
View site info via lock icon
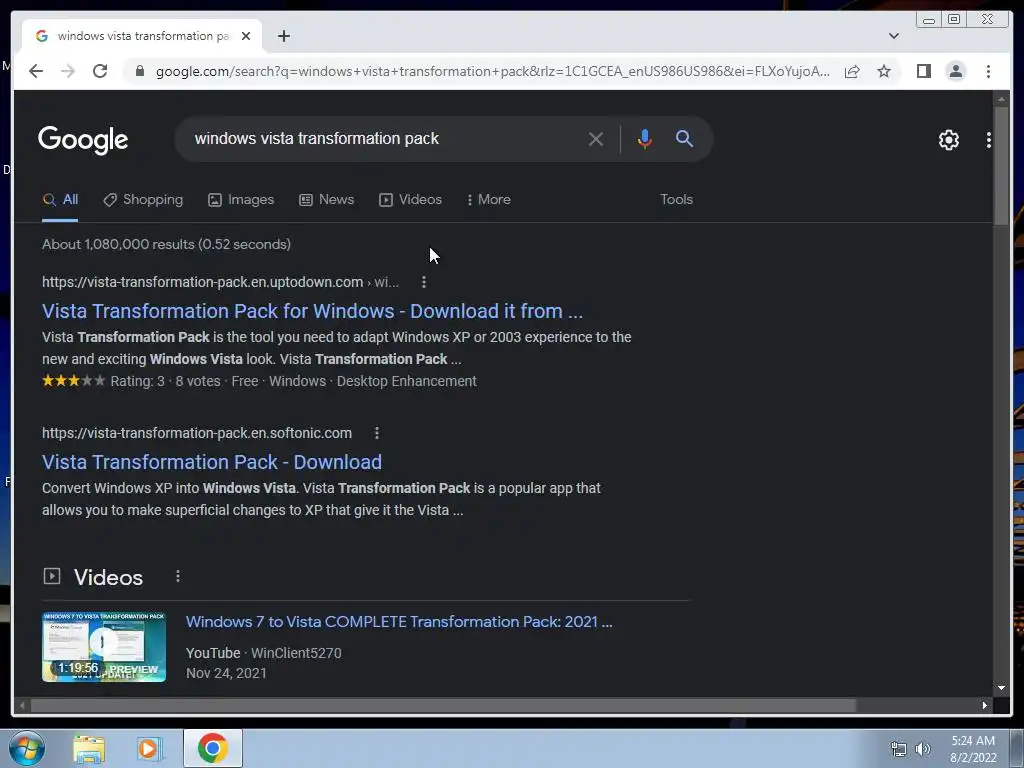pos(139,71)
